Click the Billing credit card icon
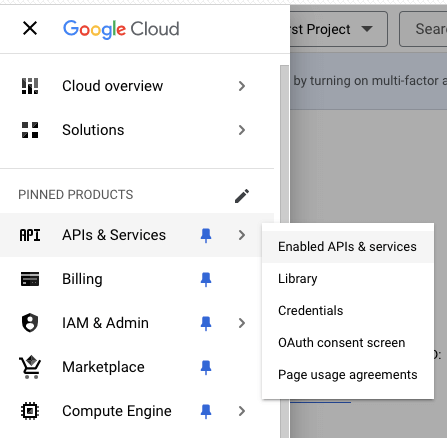Viewport: 447px width, 438px height. pyautogui.click(x=30, y=279)
